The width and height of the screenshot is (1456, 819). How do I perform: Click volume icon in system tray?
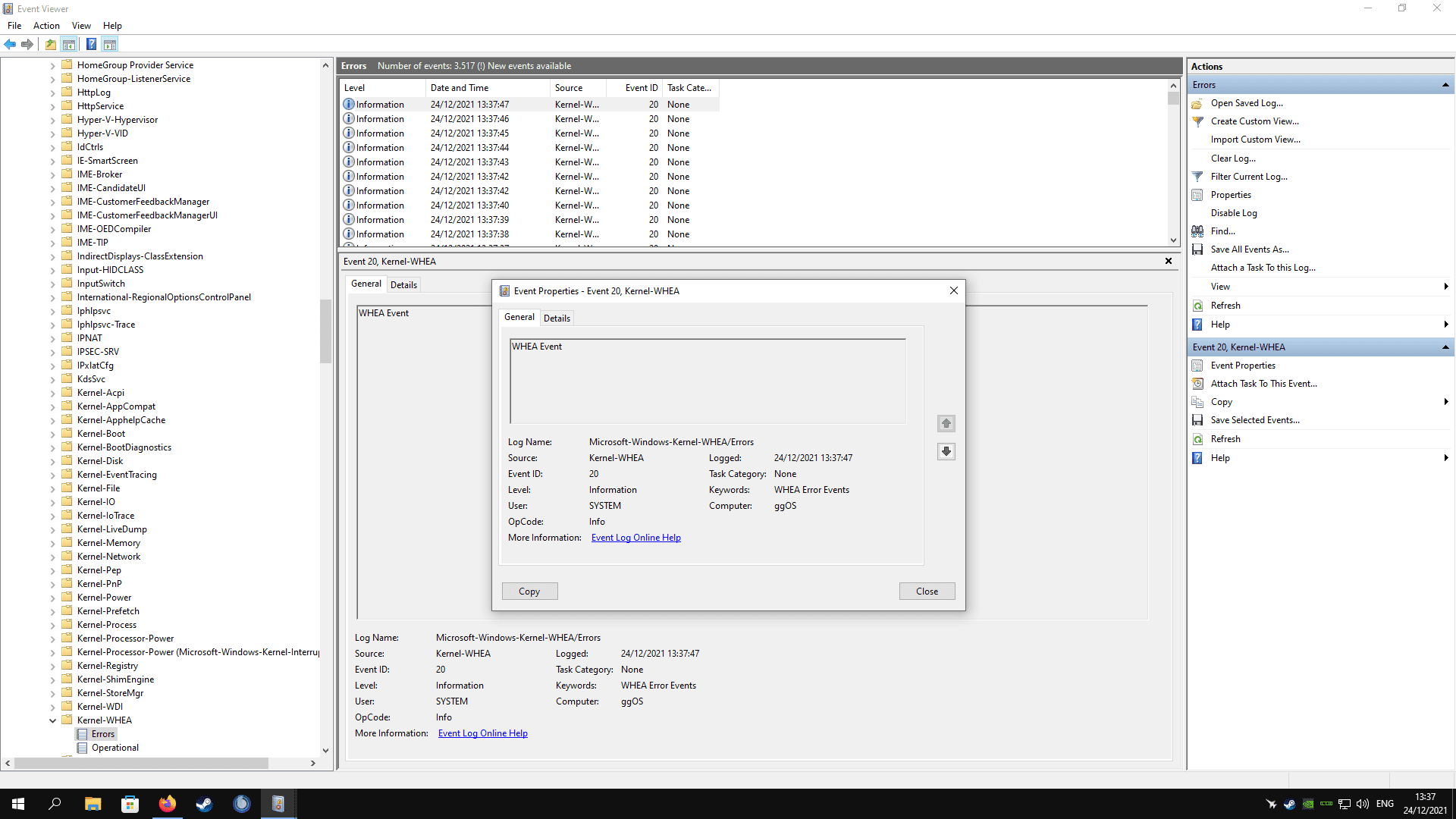[x=1363, y=804]
